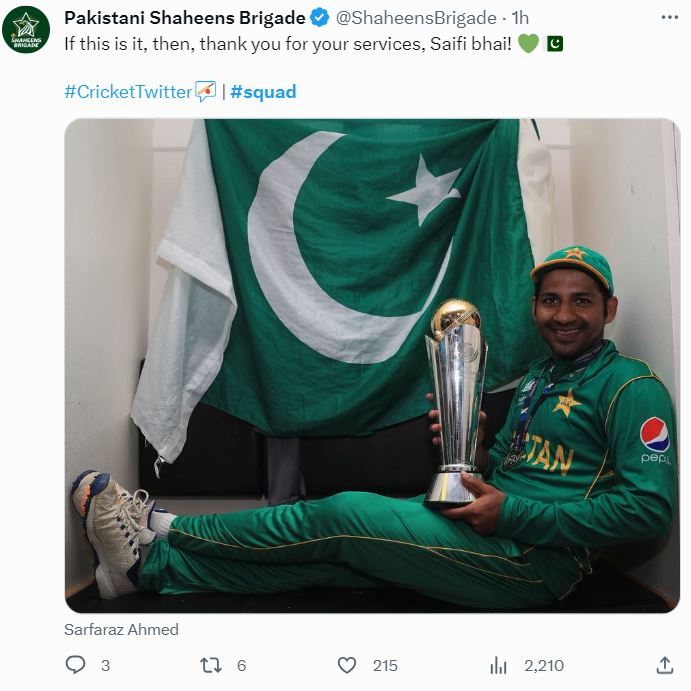Click the cricket emoji beside #CricketTwitter
The width and height of the screenshot is (691, 691).
(x=205, y=91)
